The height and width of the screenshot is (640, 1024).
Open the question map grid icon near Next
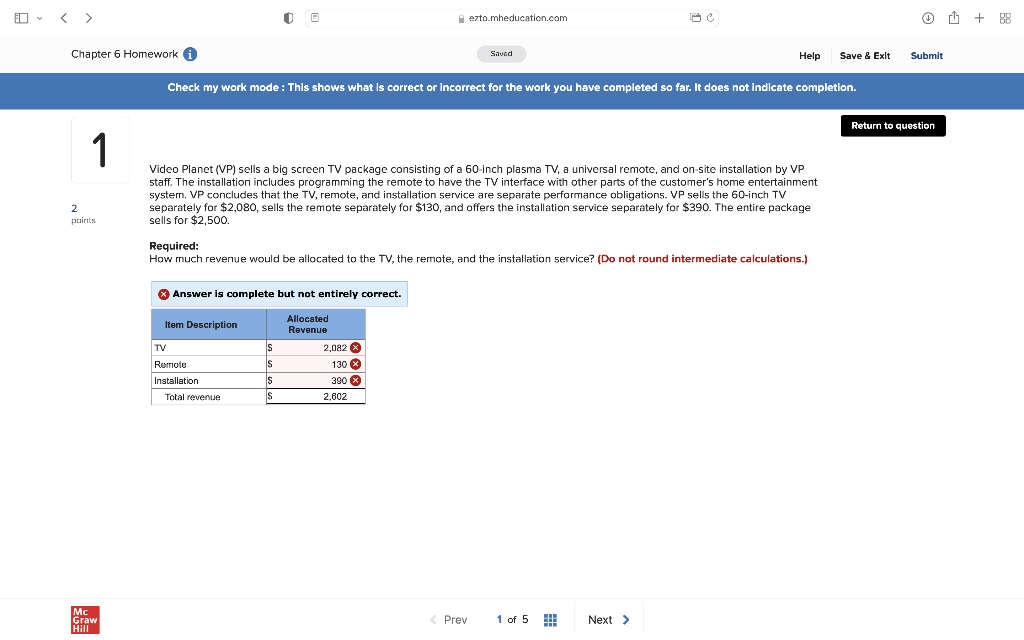tap(550, 619)
